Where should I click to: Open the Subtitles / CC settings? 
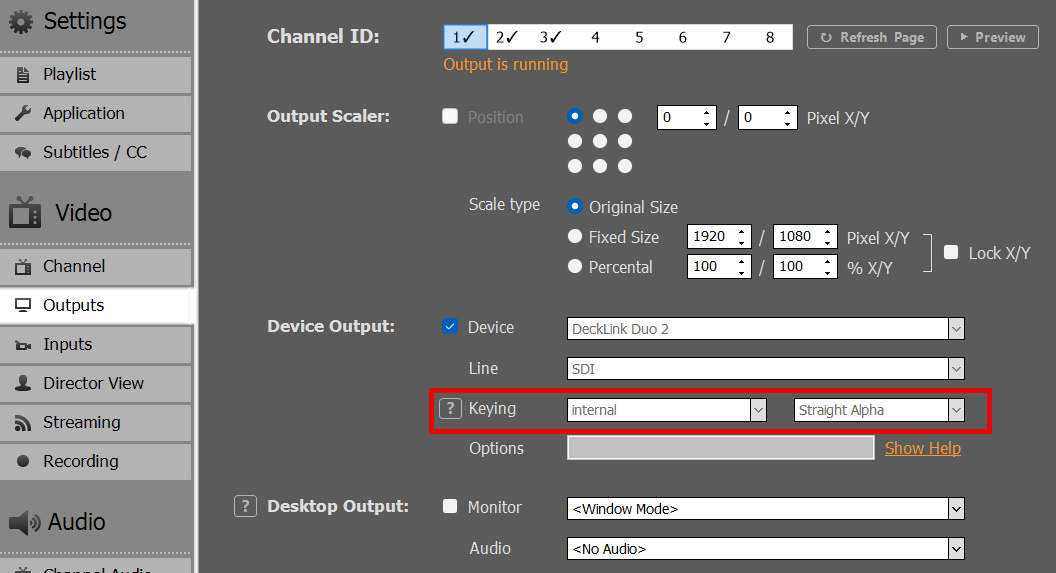point(96,152)
